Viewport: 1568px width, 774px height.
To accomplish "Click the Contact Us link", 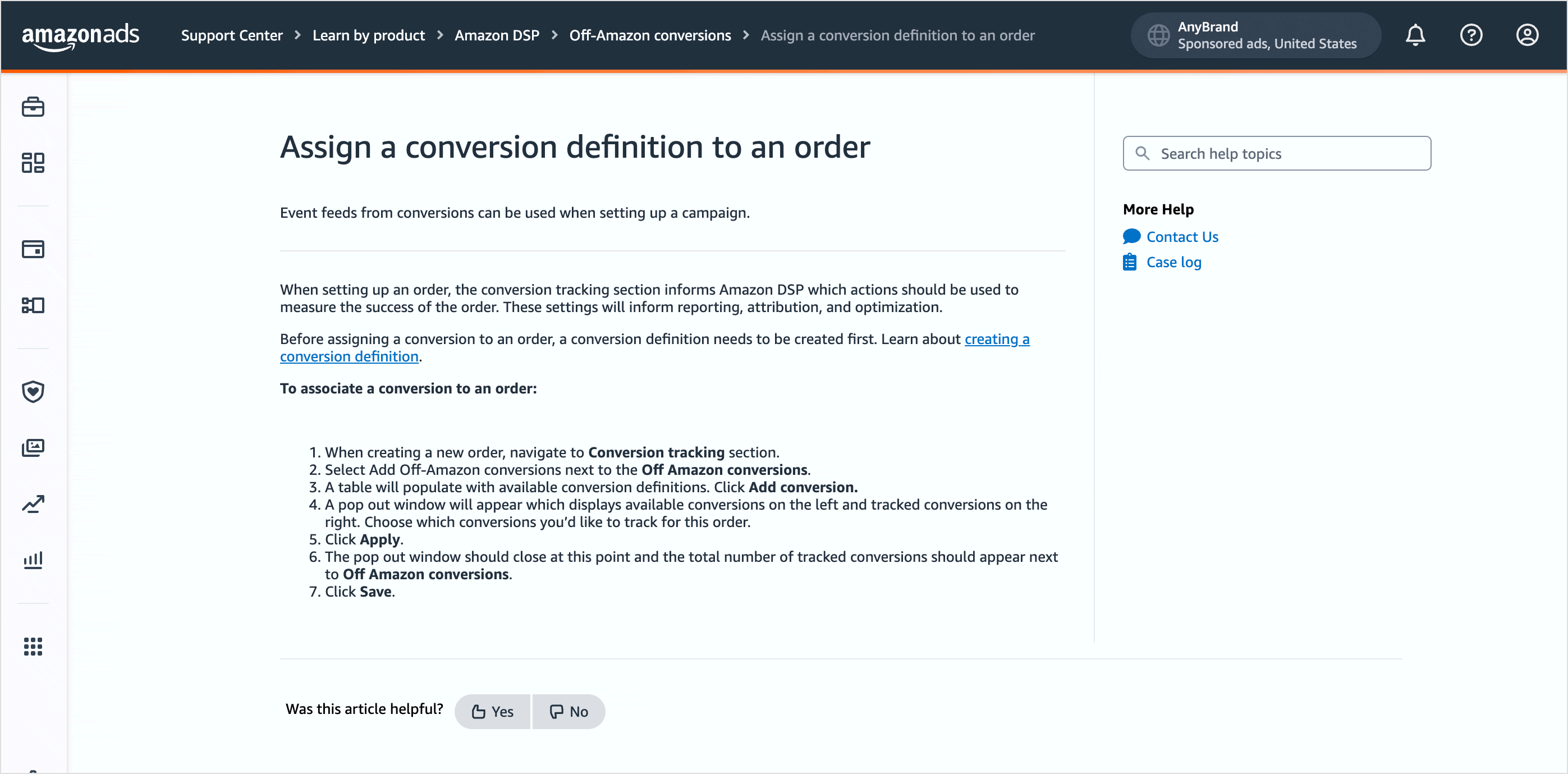I will [x=1182, y=237].
